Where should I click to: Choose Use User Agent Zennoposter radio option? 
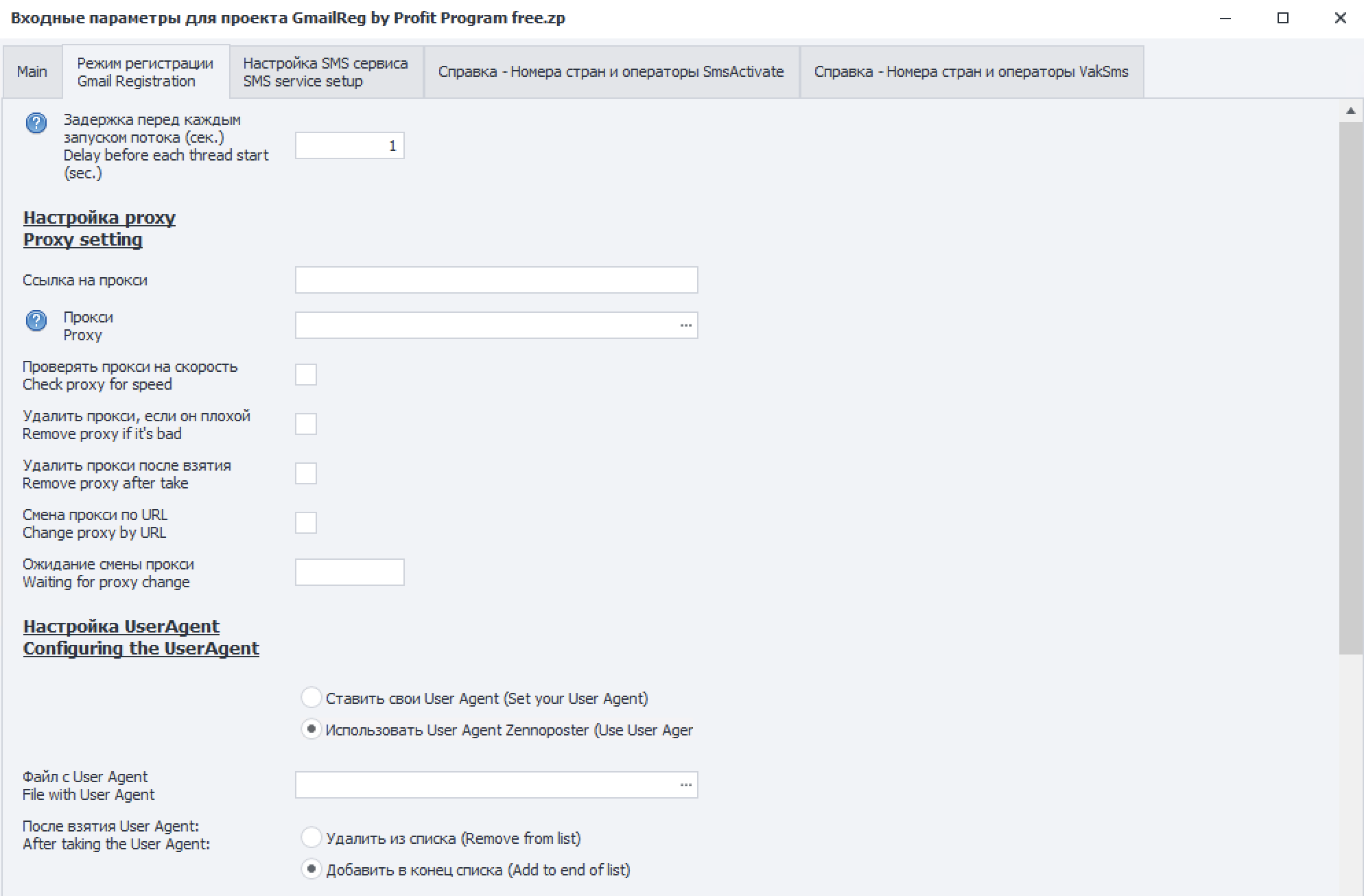311,729
